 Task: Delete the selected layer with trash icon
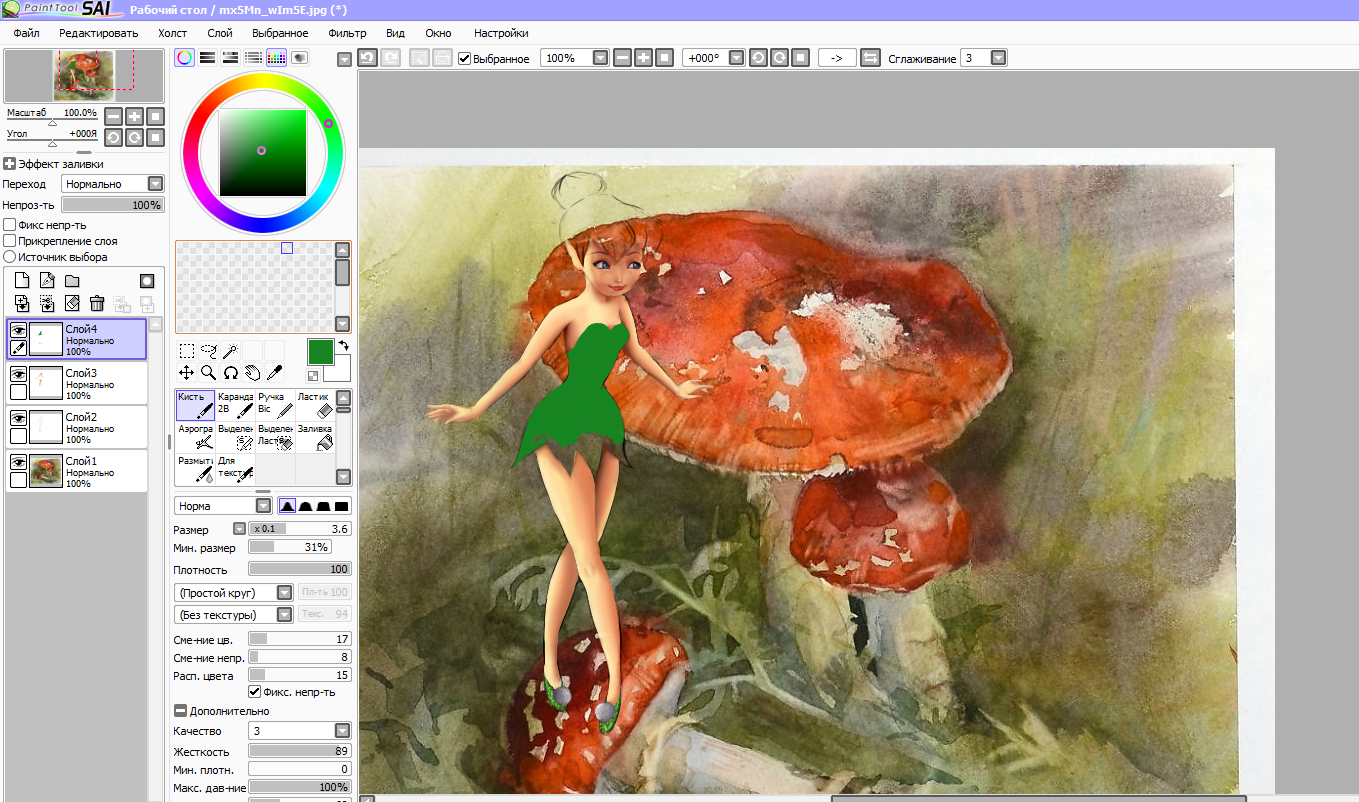click(97, 303)
